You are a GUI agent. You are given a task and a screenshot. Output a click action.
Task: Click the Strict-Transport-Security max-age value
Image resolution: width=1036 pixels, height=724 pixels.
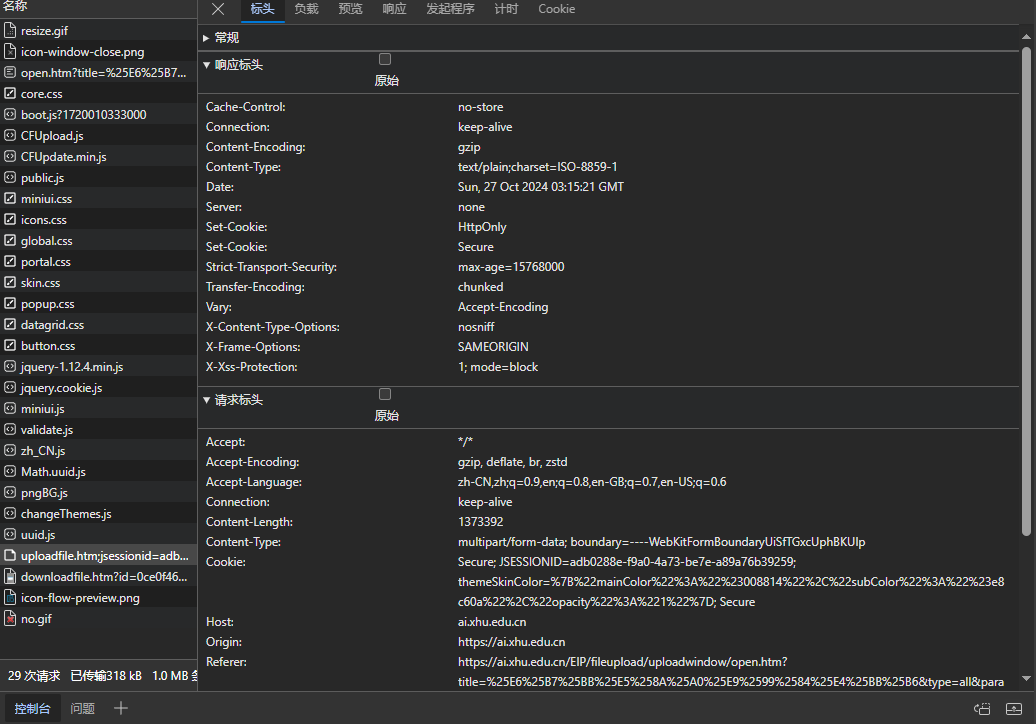pyautogui.click(x=511, y=267)
